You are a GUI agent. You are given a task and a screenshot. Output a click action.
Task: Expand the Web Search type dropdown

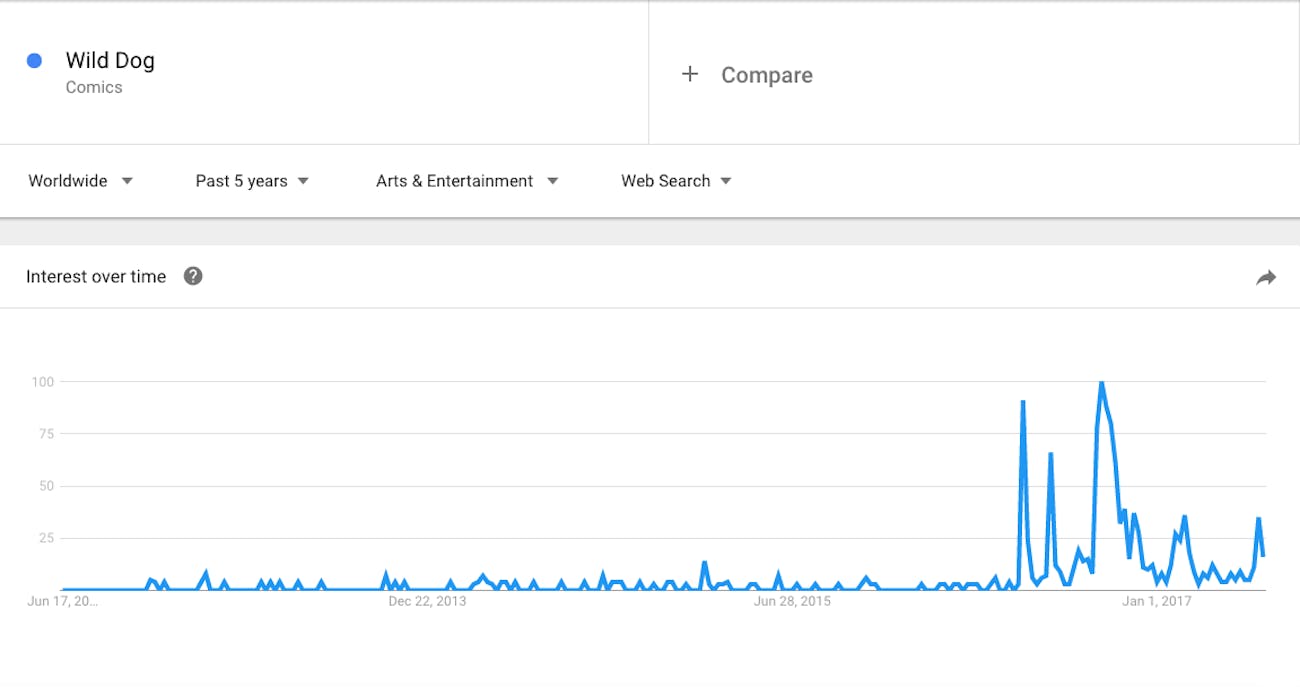pos(676,181)
